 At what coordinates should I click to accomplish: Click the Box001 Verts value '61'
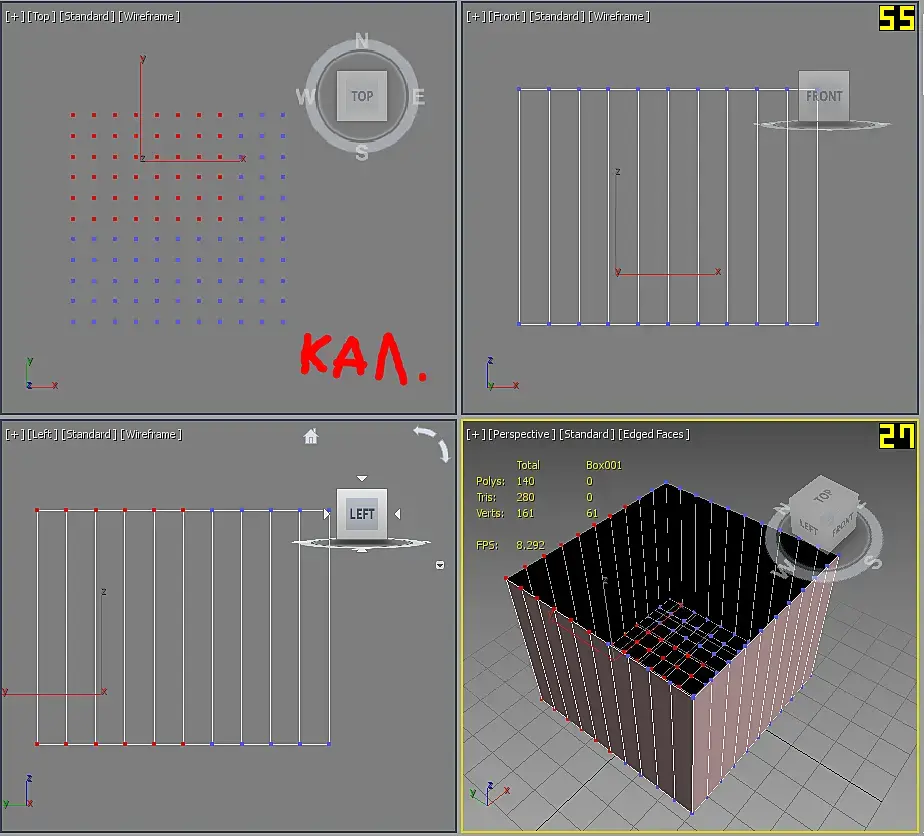click(x=592, y=513)
